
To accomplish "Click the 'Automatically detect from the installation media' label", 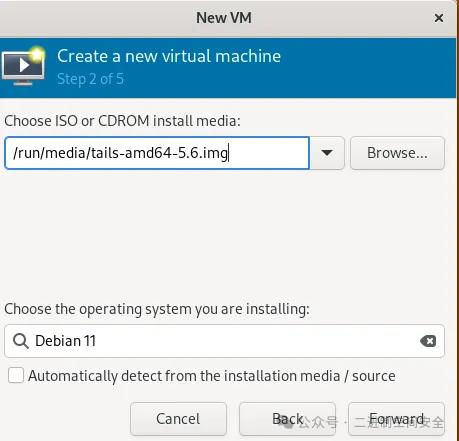I will (x=212, y=376).
